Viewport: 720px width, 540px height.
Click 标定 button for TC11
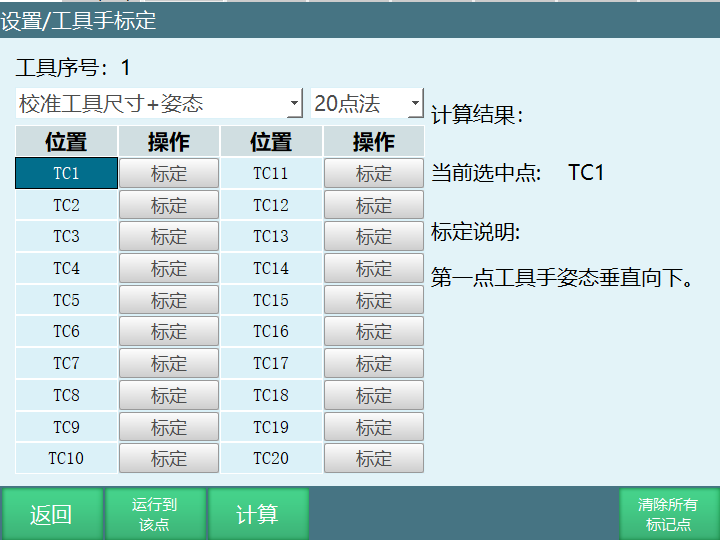(374, 173)
